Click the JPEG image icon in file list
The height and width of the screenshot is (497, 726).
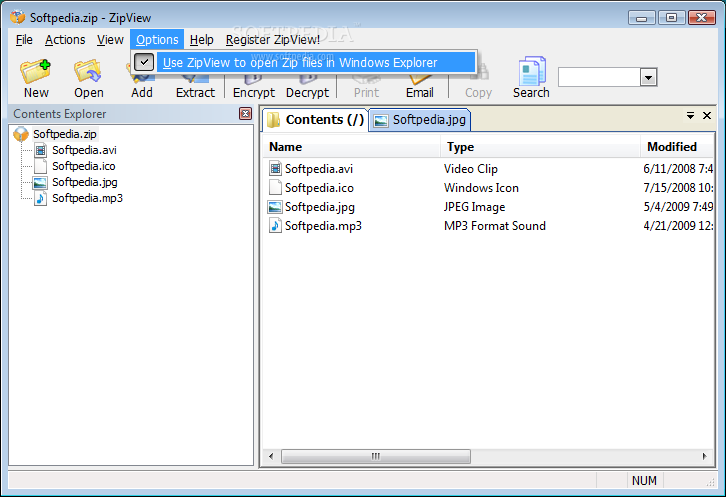pyautogui.click(x=275, y=207)
